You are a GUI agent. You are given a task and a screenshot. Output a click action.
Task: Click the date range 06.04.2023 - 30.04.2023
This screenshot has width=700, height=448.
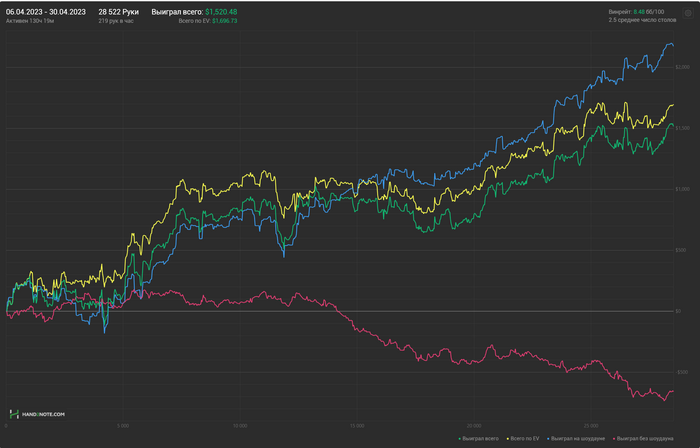pos(46,12)
